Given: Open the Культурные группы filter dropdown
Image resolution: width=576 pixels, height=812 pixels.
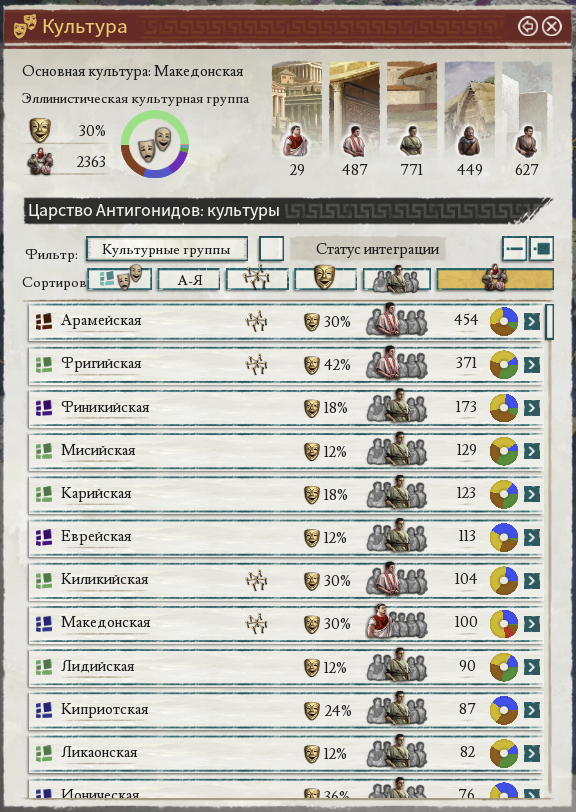Looking at the screenshot, I should (x=167, y=249).
